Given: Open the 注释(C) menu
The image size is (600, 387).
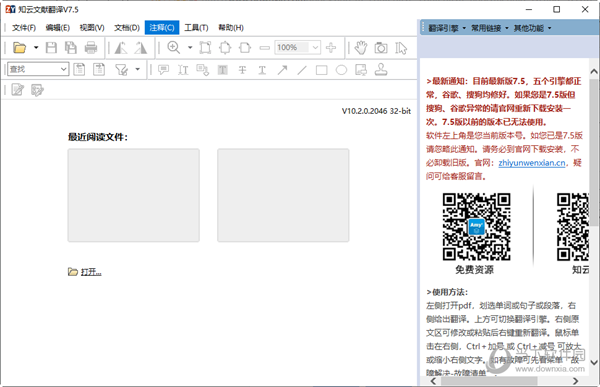Looking at the screenshot, I should (x=162, y=28).
